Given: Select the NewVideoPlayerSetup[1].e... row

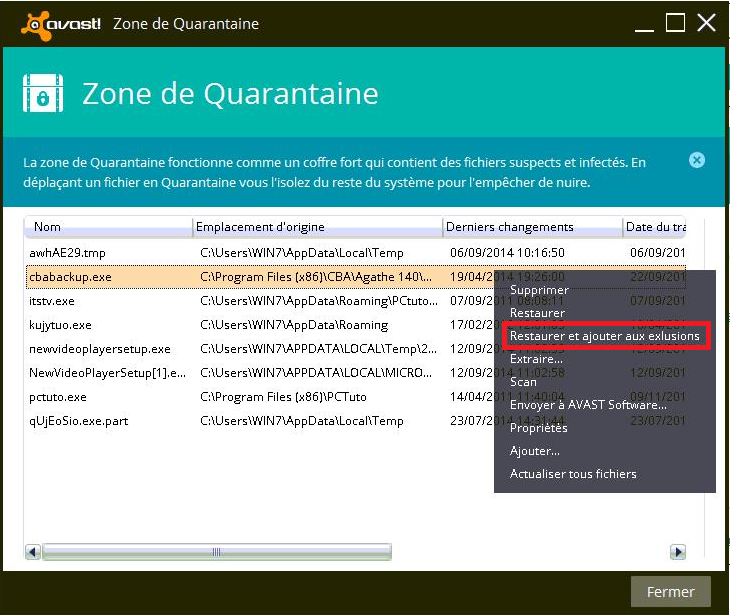Looking at the screenshot, I should tap(260, 373).
